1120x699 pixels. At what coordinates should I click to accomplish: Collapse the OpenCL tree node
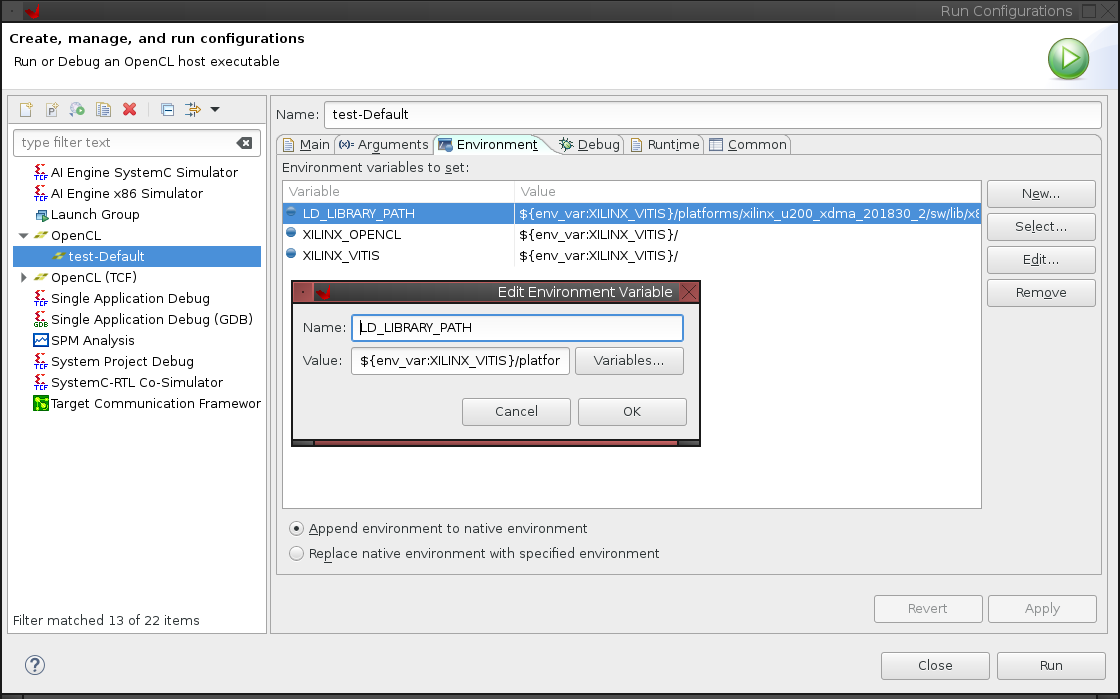tap(23, 236)
